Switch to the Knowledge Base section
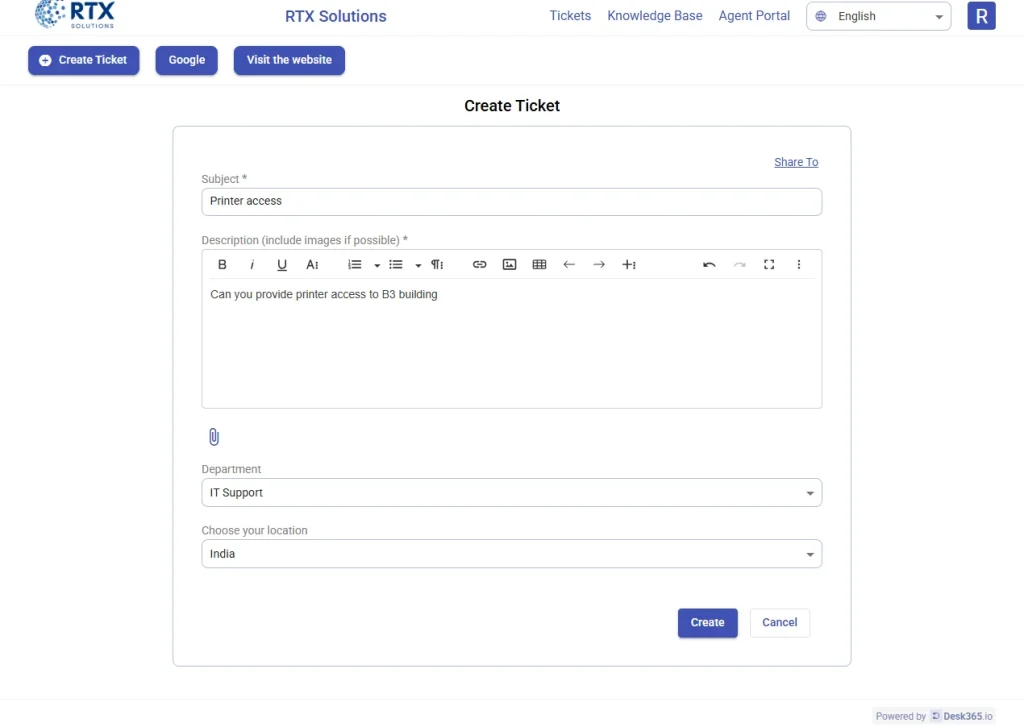1024x727 pixels. point(654,15)
